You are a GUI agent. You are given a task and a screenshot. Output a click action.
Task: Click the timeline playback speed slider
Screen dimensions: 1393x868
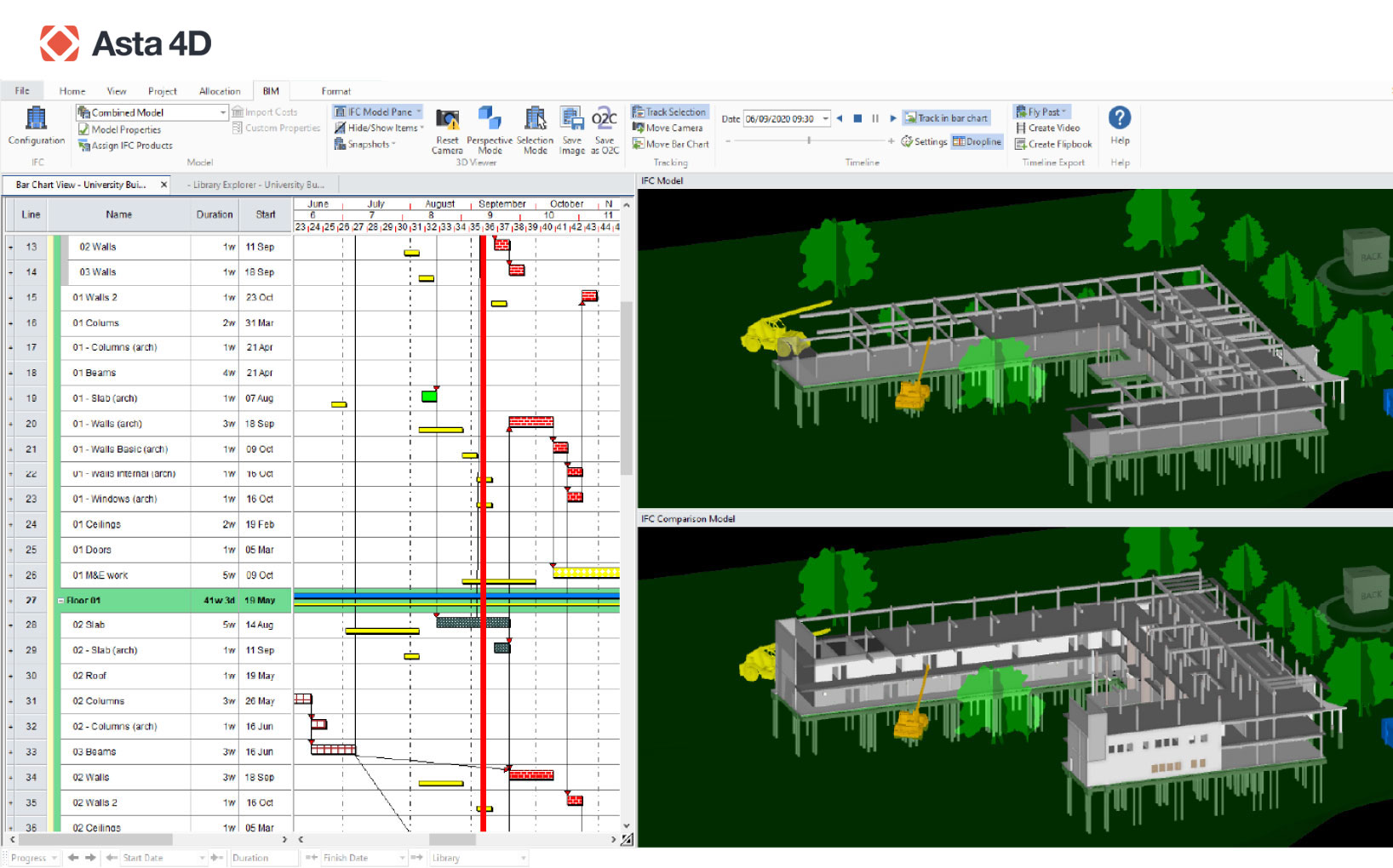pos(809,140)
